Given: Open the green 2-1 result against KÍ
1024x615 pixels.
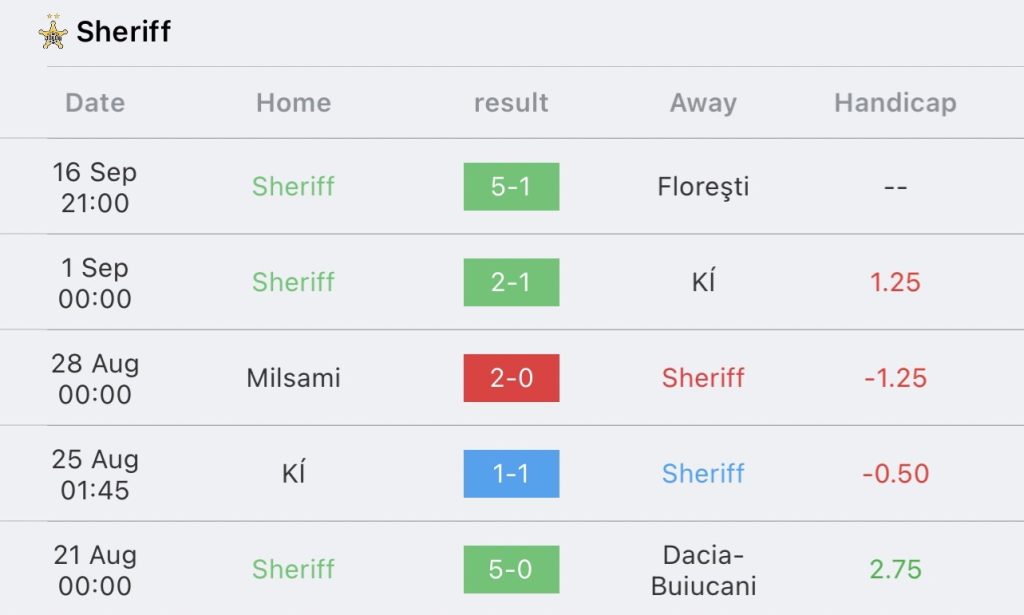Looking at the screenshot, I should coord(511,282).
